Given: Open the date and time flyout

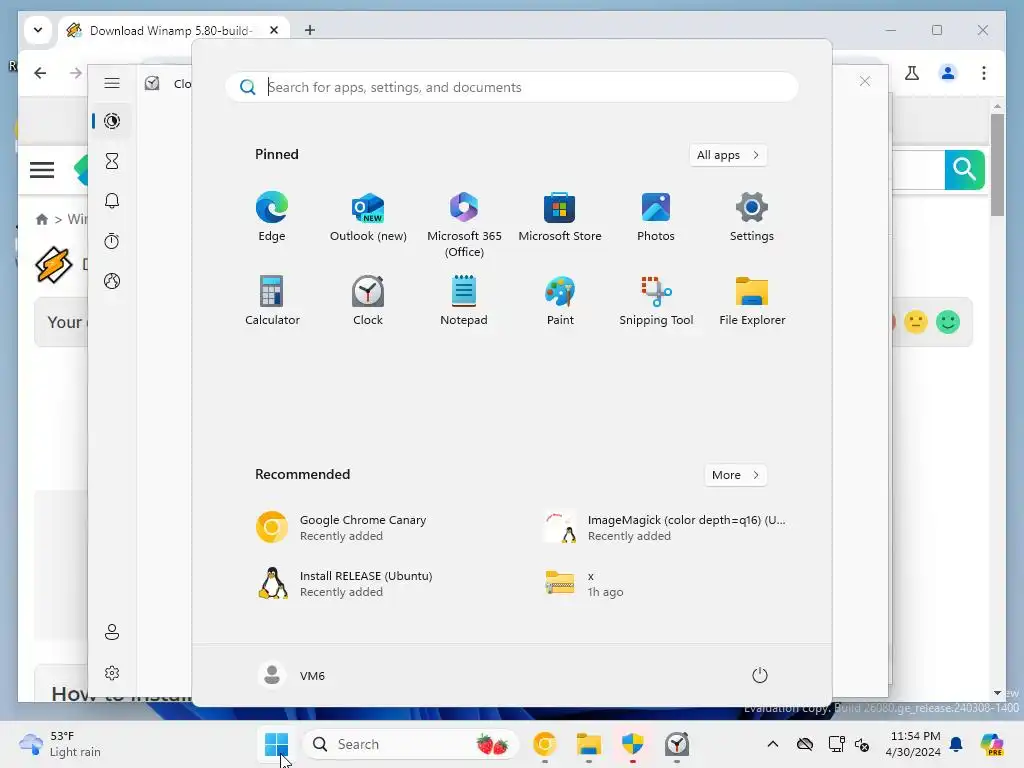Looking at the screenshot, I should 914,744.
